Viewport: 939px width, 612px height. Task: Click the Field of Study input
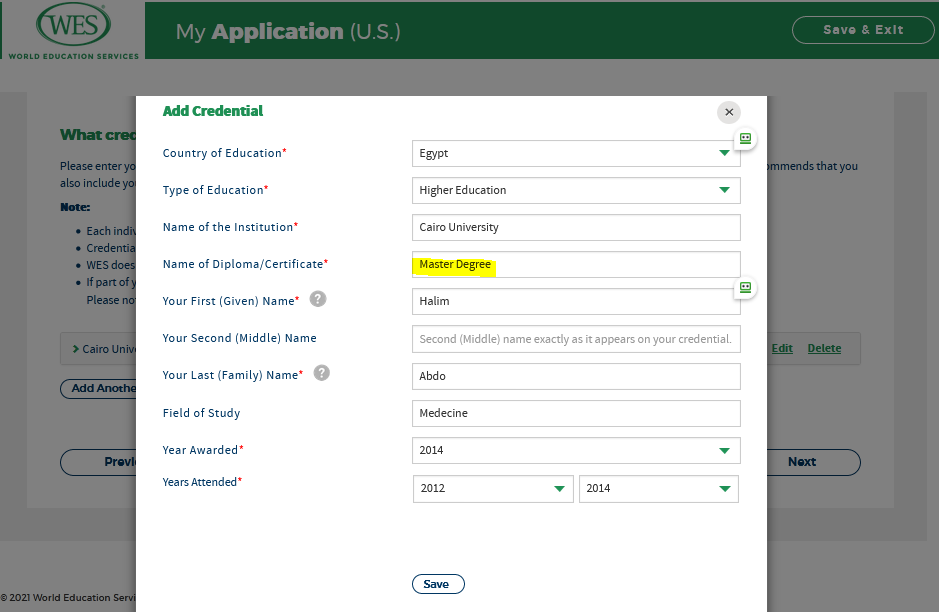tap(576, 413)
